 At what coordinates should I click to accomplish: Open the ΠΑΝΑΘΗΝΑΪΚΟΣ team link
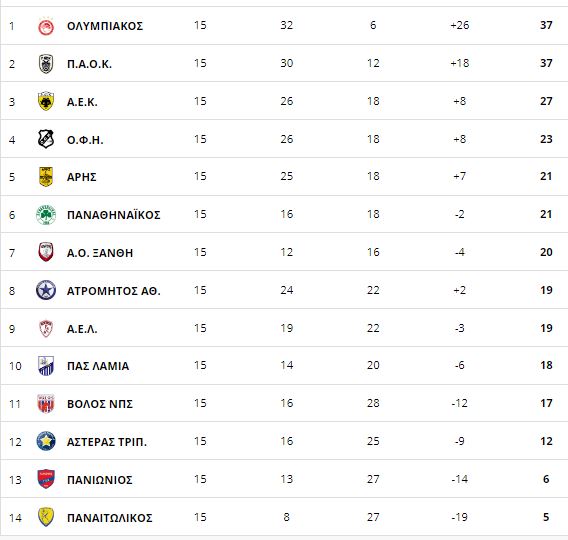tap(114, 215)
